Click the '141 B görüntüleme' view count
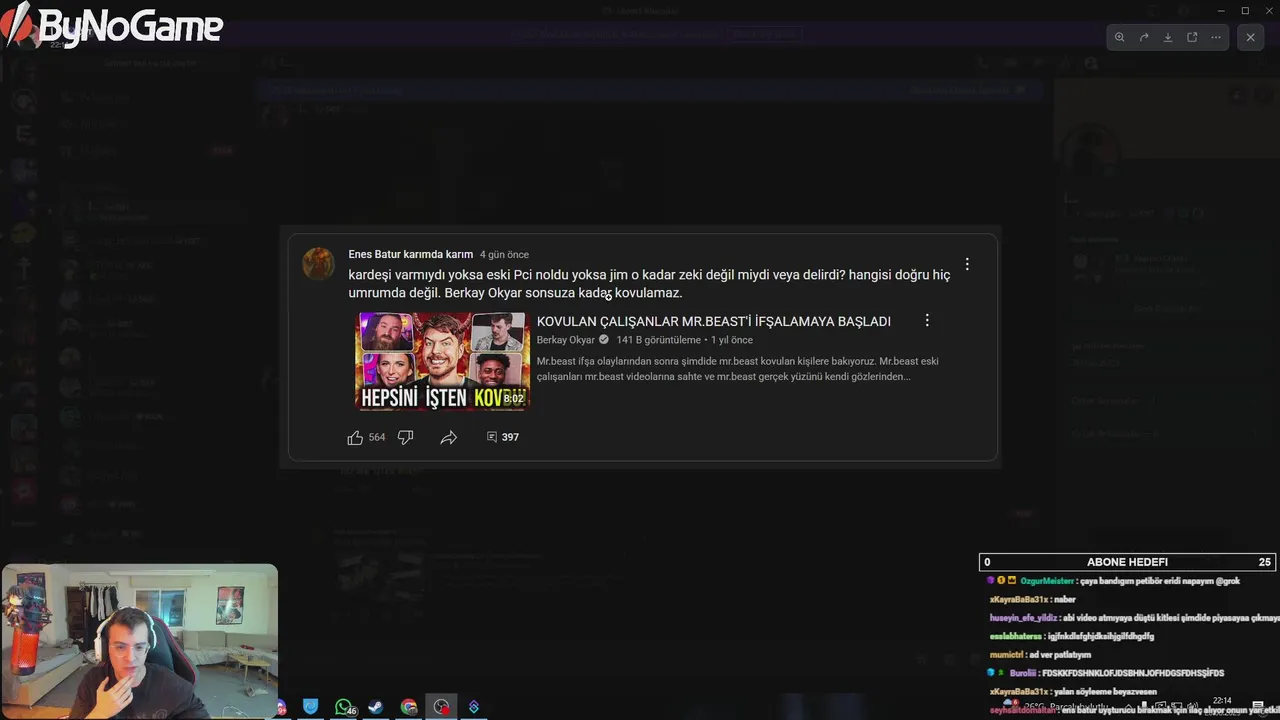This screenshot has height=720, width=1280. click(x=658, y=340)
